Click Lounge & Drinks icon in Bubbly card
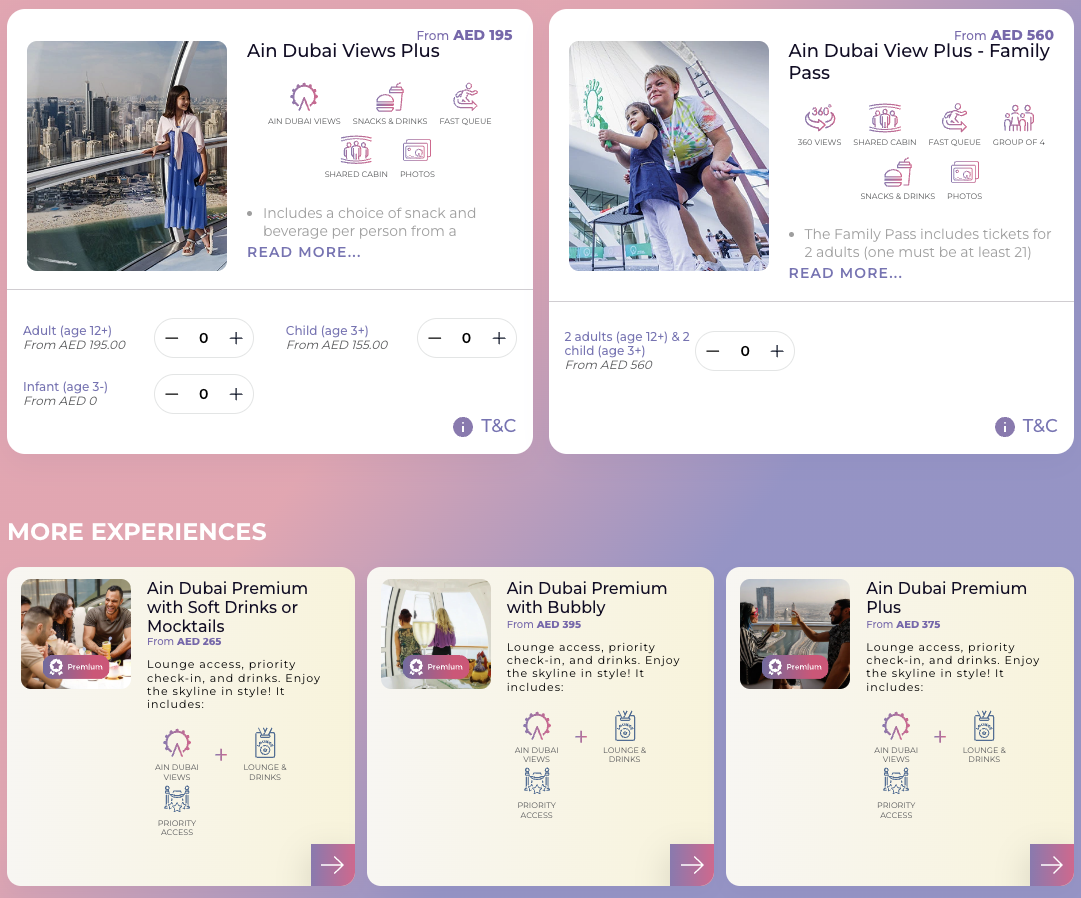Viewport: 1081px width, 898px height. [x=625, y=726]
